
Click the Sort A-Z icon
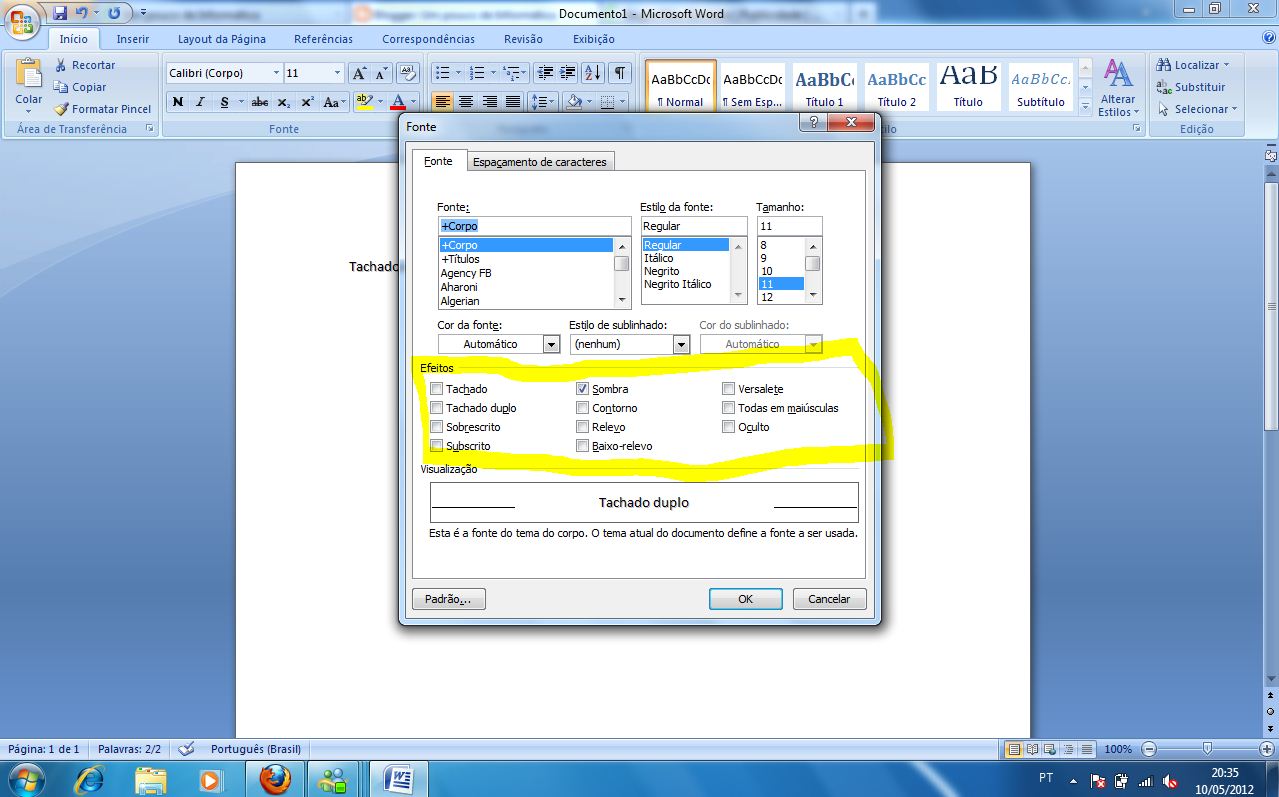click(x=593, y=73)
